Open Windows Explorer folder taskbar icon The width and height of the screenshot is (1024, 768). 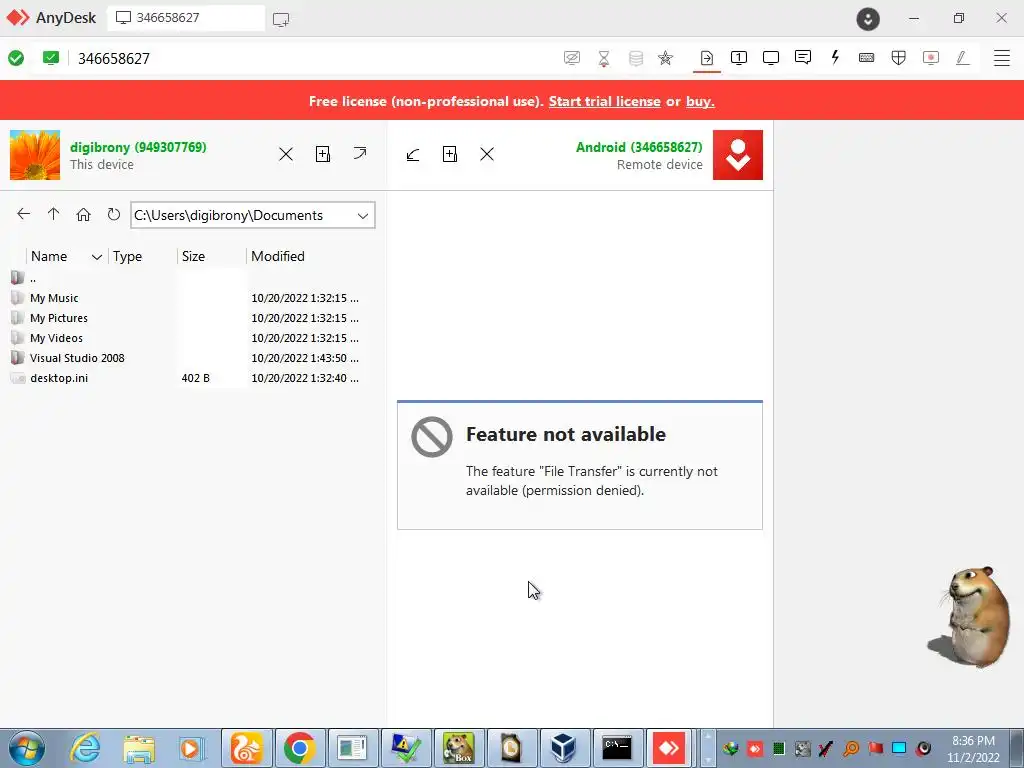(x=139, y=748)
